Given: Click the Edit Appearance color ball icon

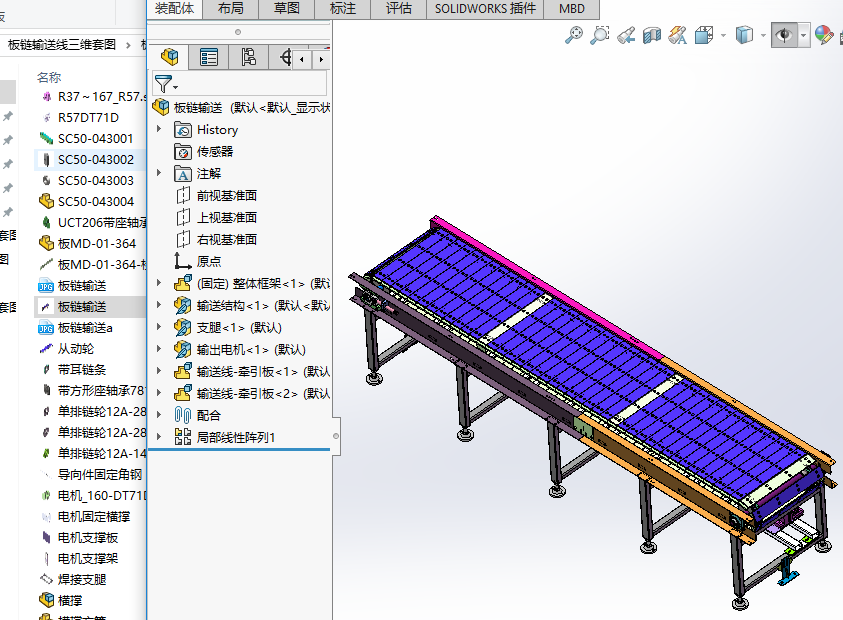Looking at the screenshot, I should [823, 36].
